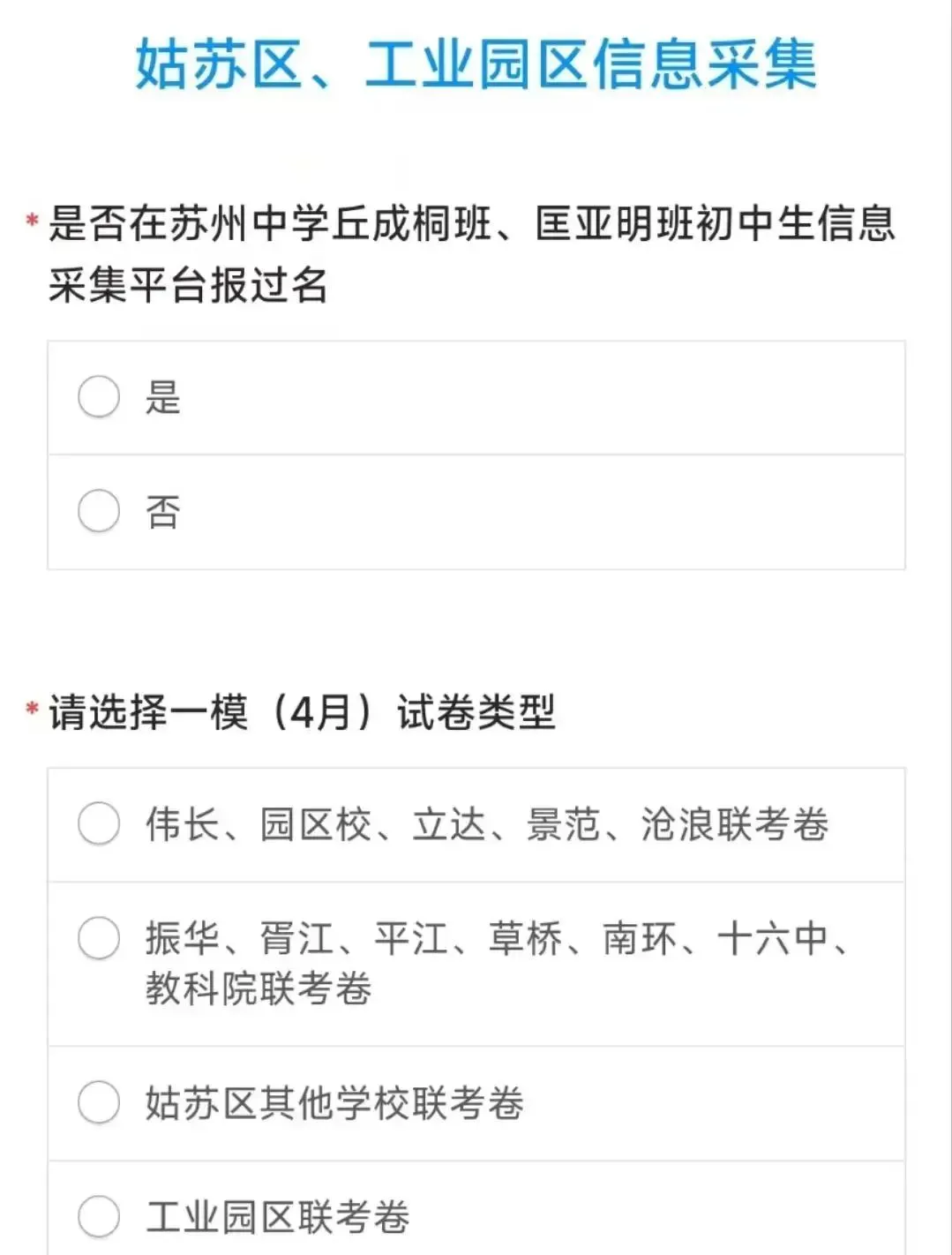Click the 工业园区联考卷 label text
The height and width of the screenshot is (1255, 952).
278,1218
